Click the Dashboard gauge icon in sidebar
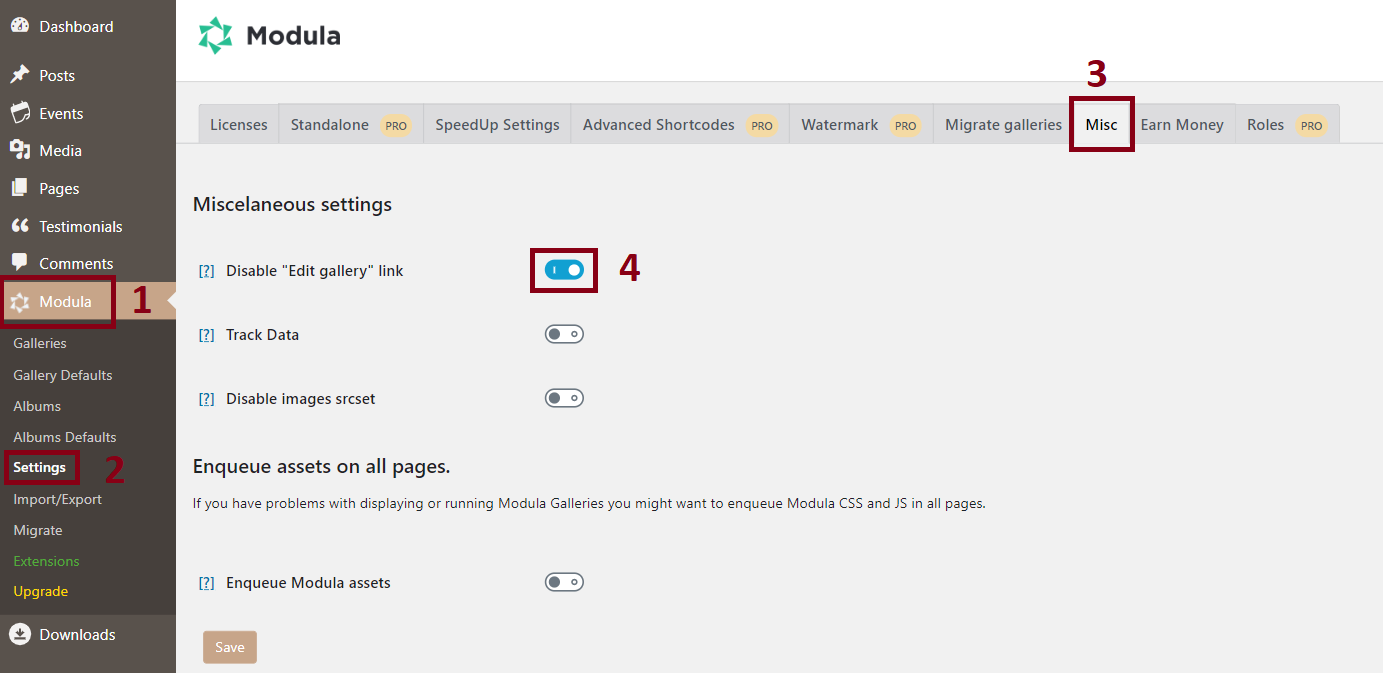 point(20,25)
